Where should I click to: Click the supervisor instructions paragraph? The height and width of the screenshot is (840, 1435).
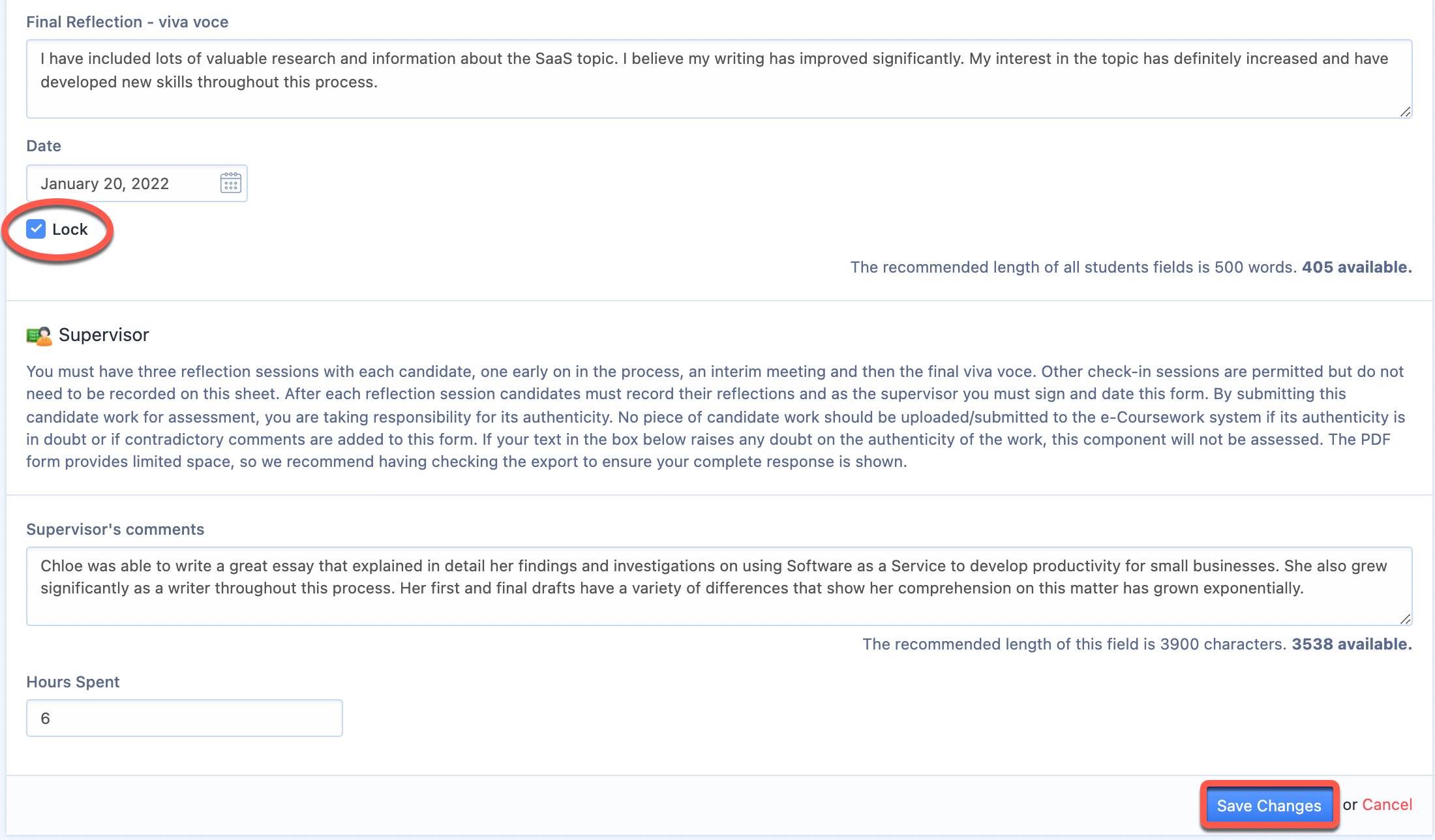point(716,416)
